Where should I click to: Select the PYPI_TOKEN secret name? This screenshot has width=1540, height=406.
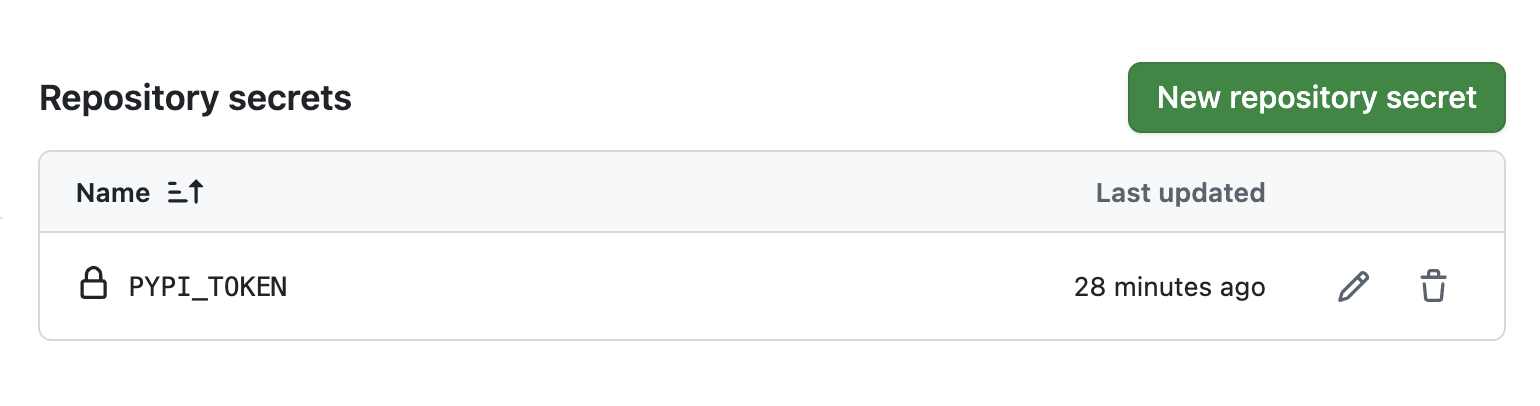[x=208, y=287]
